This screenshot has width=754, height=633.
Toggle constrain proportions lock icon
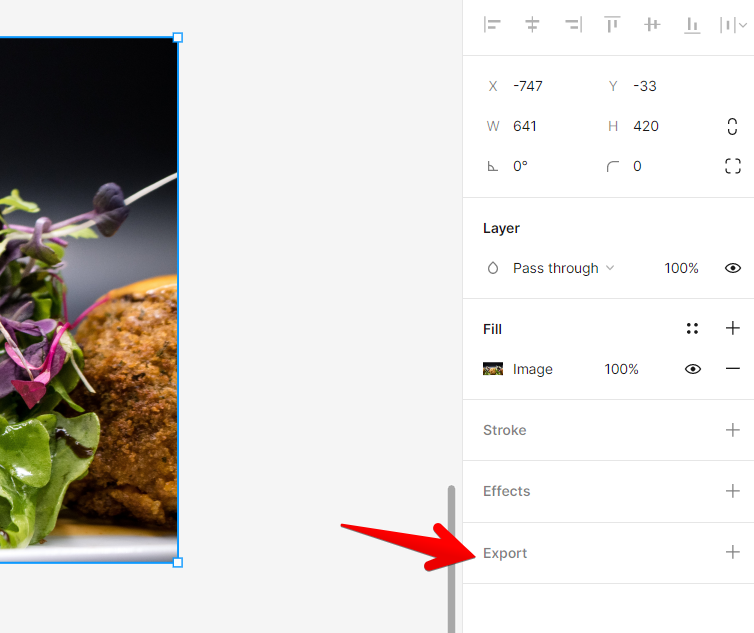click(732, 127)
